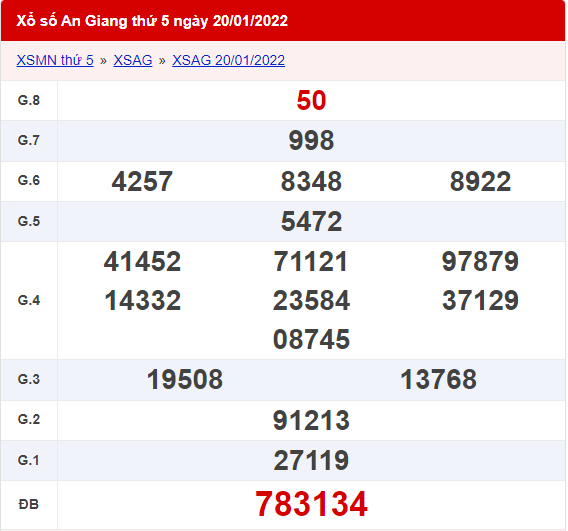Click the G.4 number 41452
The width and height of the screenshot is (568, 531).
coord(142,261)
